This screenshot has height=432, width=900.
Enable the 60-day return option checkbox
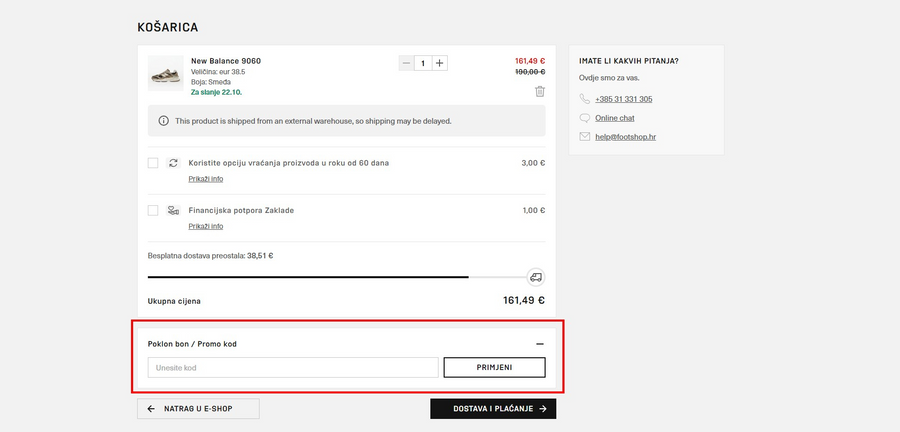click(153, 163)
